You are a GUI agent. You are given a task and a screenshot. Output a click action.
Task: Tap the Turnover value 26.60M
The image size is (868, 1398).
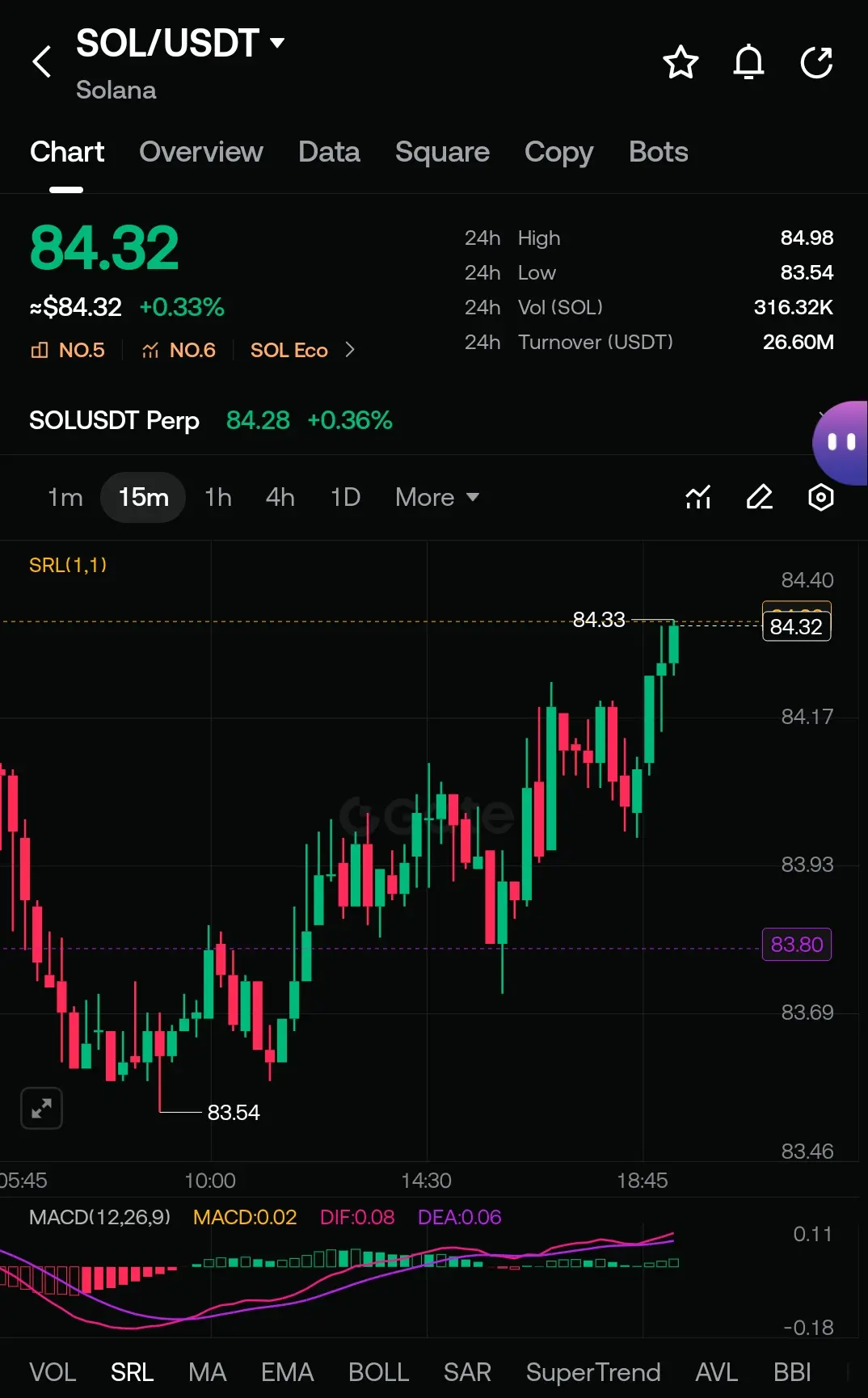(798, 342)
